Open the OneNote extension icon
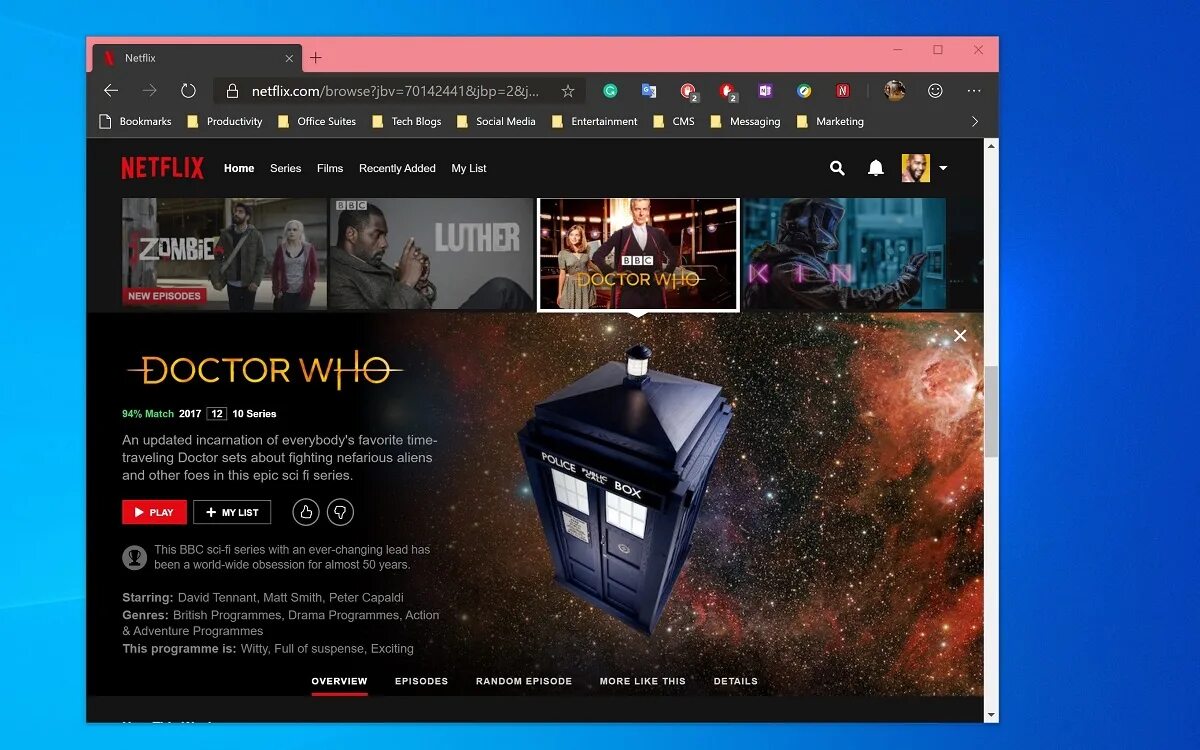The width and height of the screenshot is (1200, 750). tap(765, 91)
